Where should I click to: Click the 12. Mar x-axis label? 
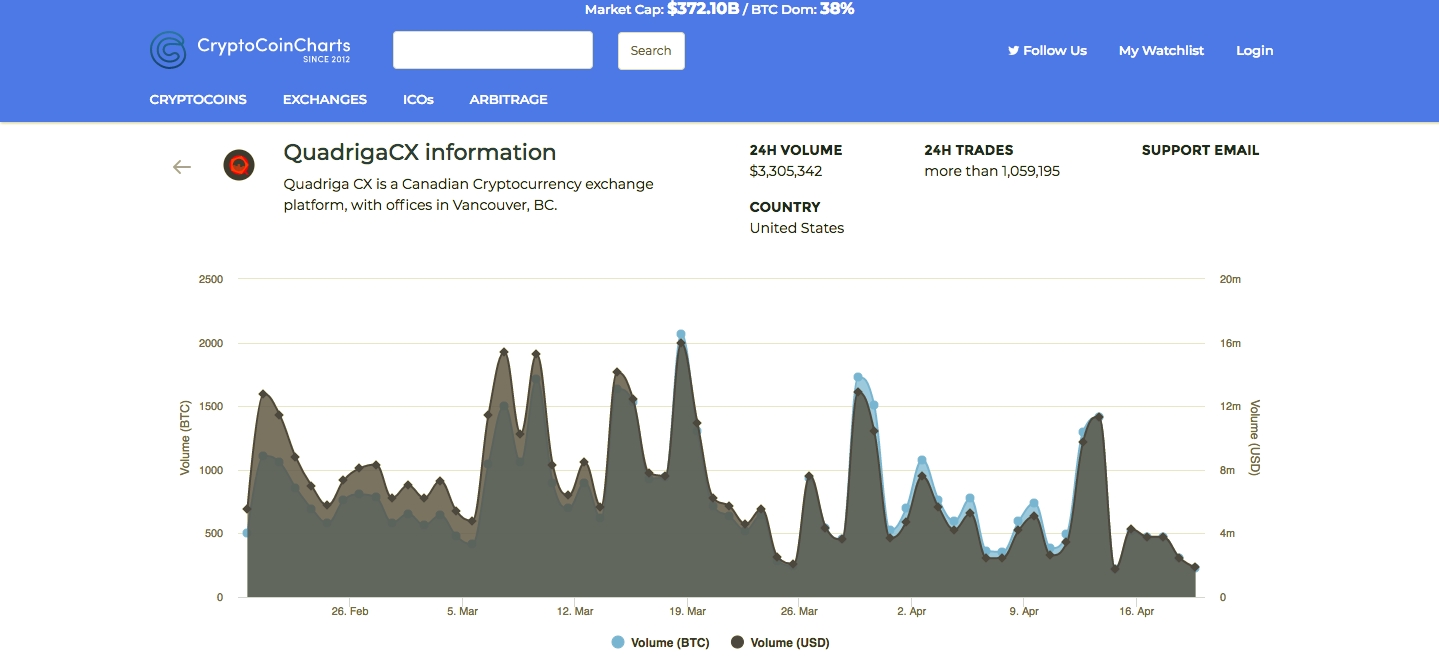pos(575,611)
